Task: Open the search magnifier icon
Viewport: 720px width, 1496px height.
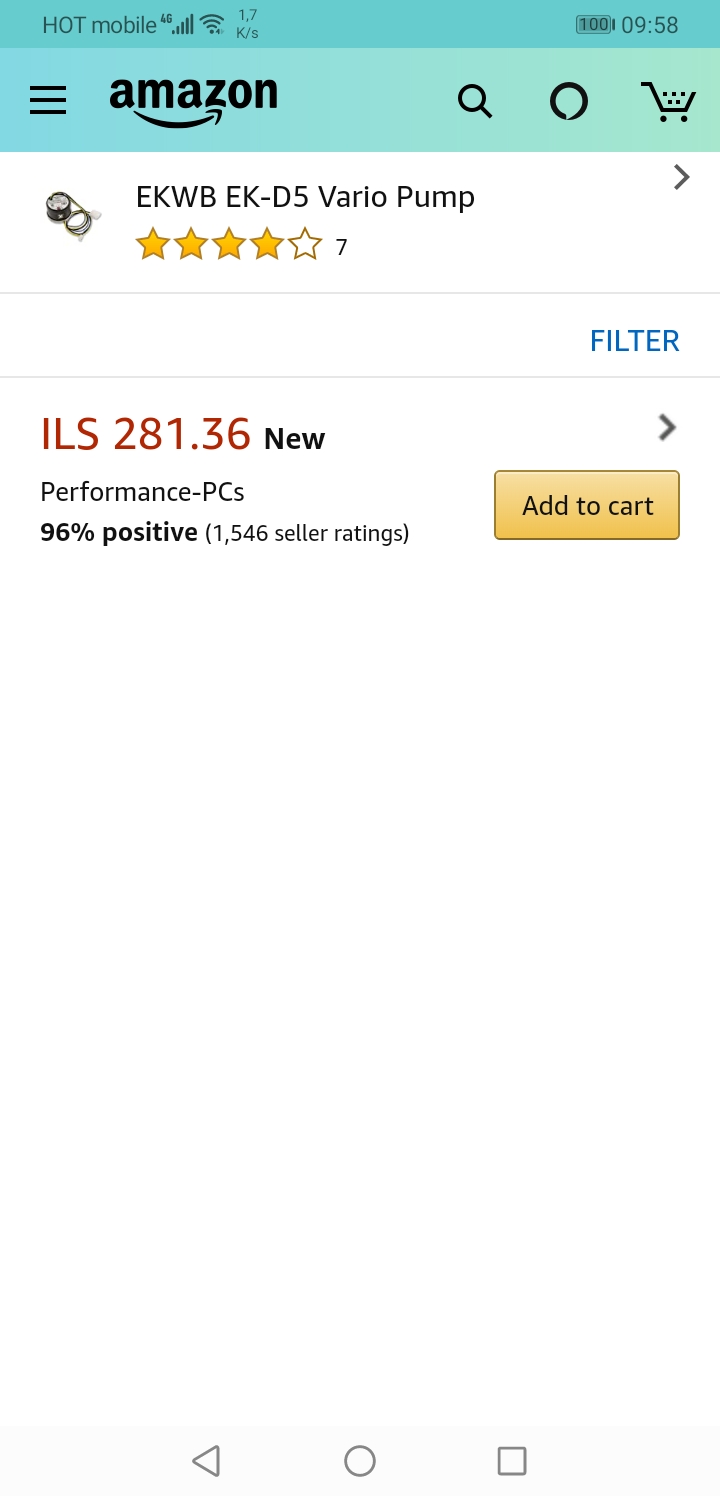Action: coord(474,101)
